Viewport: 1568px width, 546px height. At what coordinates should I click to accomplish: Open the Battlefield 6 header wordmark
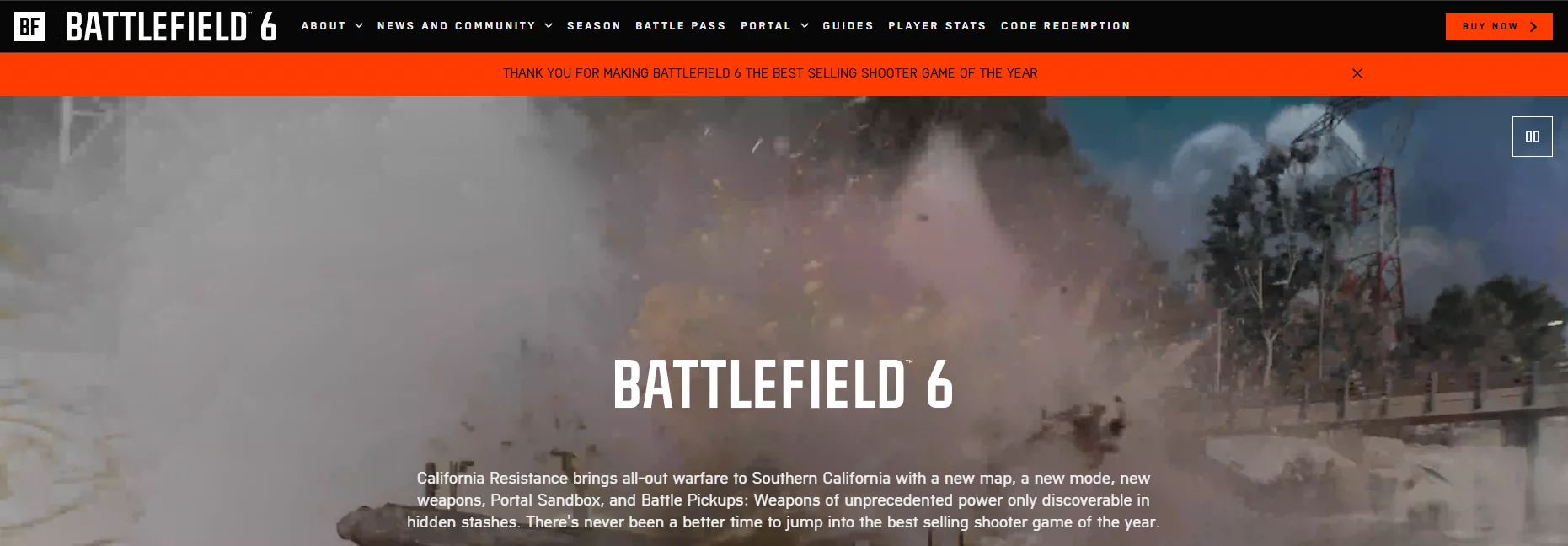pyautogui.click(x=171, y=27)
